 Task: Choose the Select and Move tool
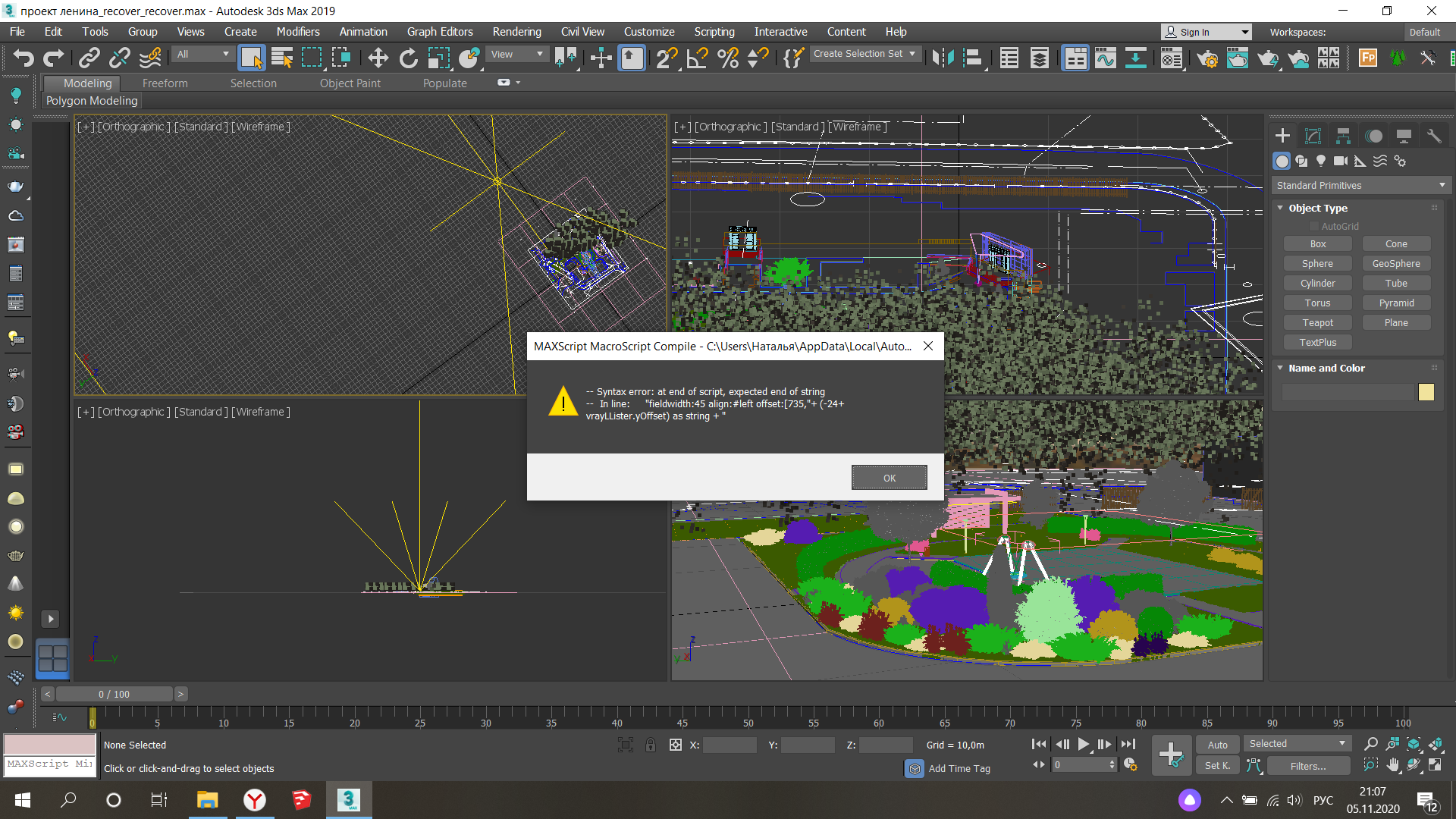[x=378, y=58]
